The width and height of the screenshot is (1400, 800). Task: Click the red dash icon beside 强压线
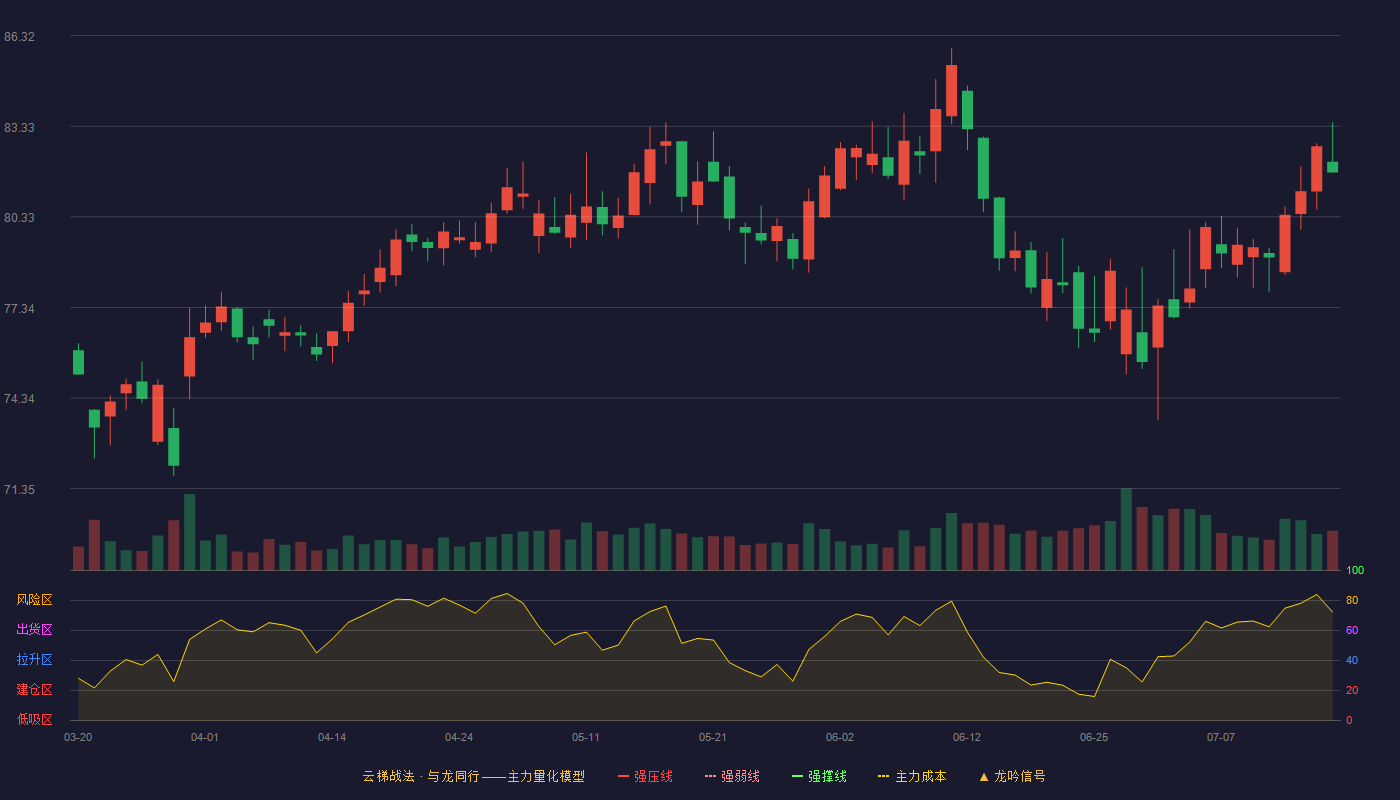623,776
